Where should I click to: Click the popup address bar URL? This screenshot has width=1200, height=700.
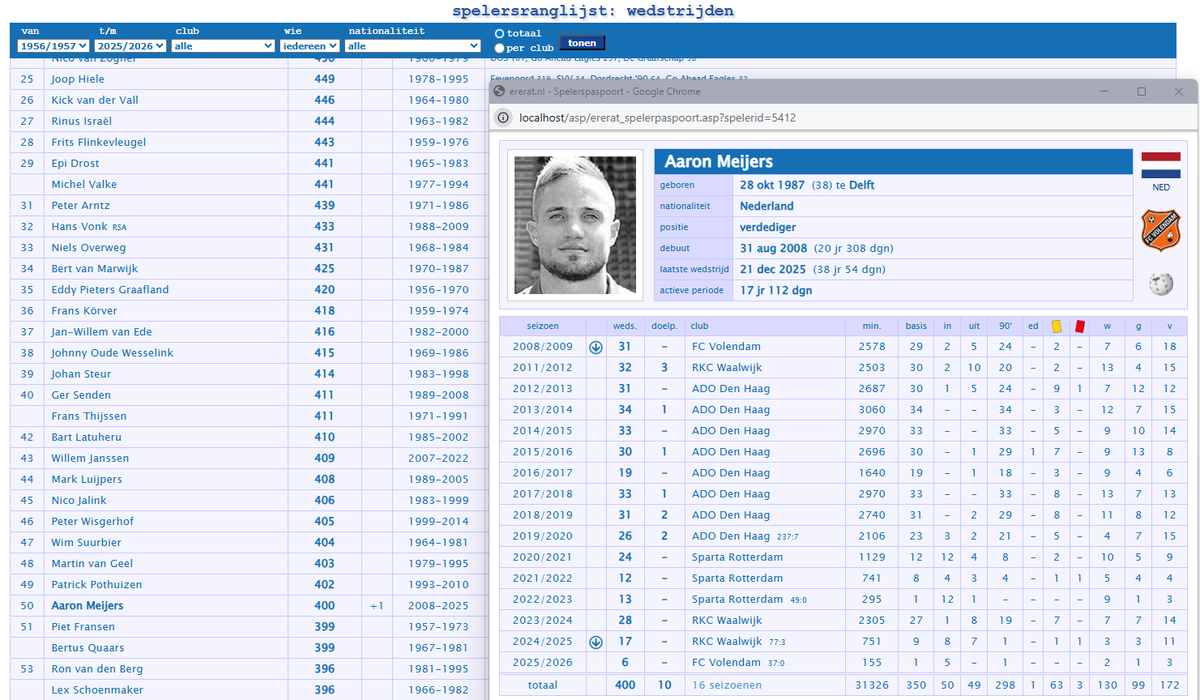click(x=657, y=117)
